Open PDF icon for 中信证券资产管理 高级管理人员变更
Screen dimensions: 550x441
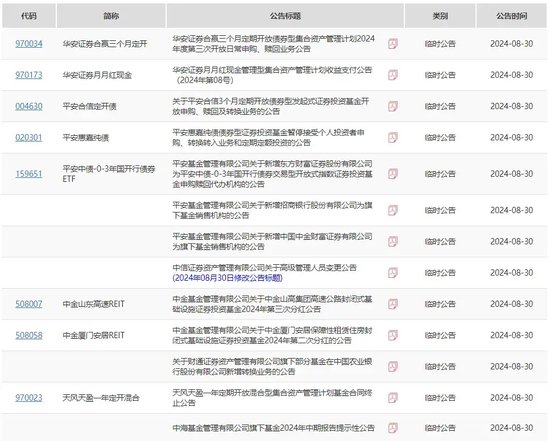click(393, 273)
